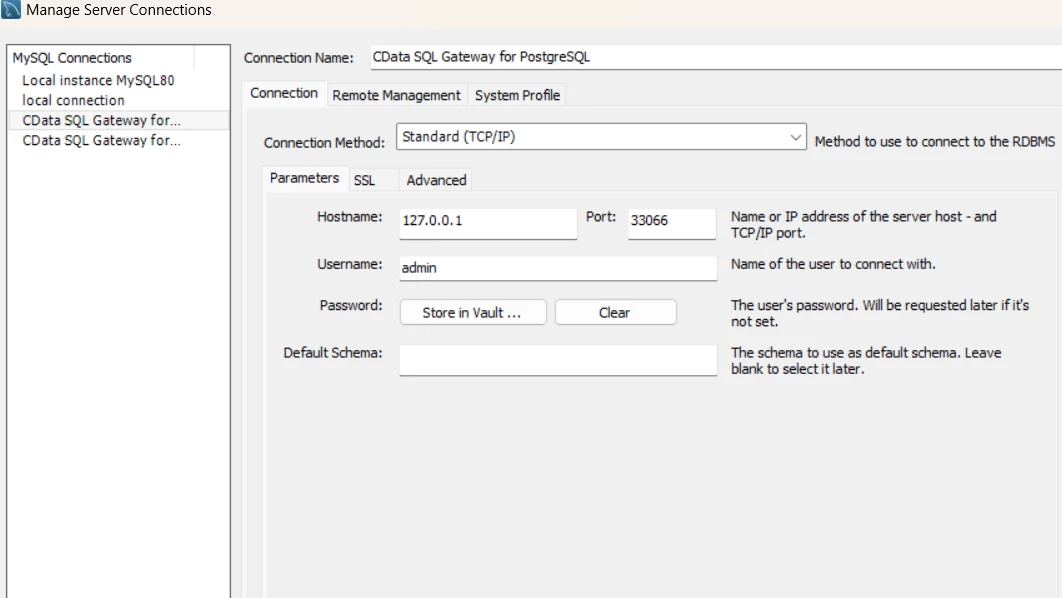
Task: Click into the Hostname field
Action: click(488, 223)
